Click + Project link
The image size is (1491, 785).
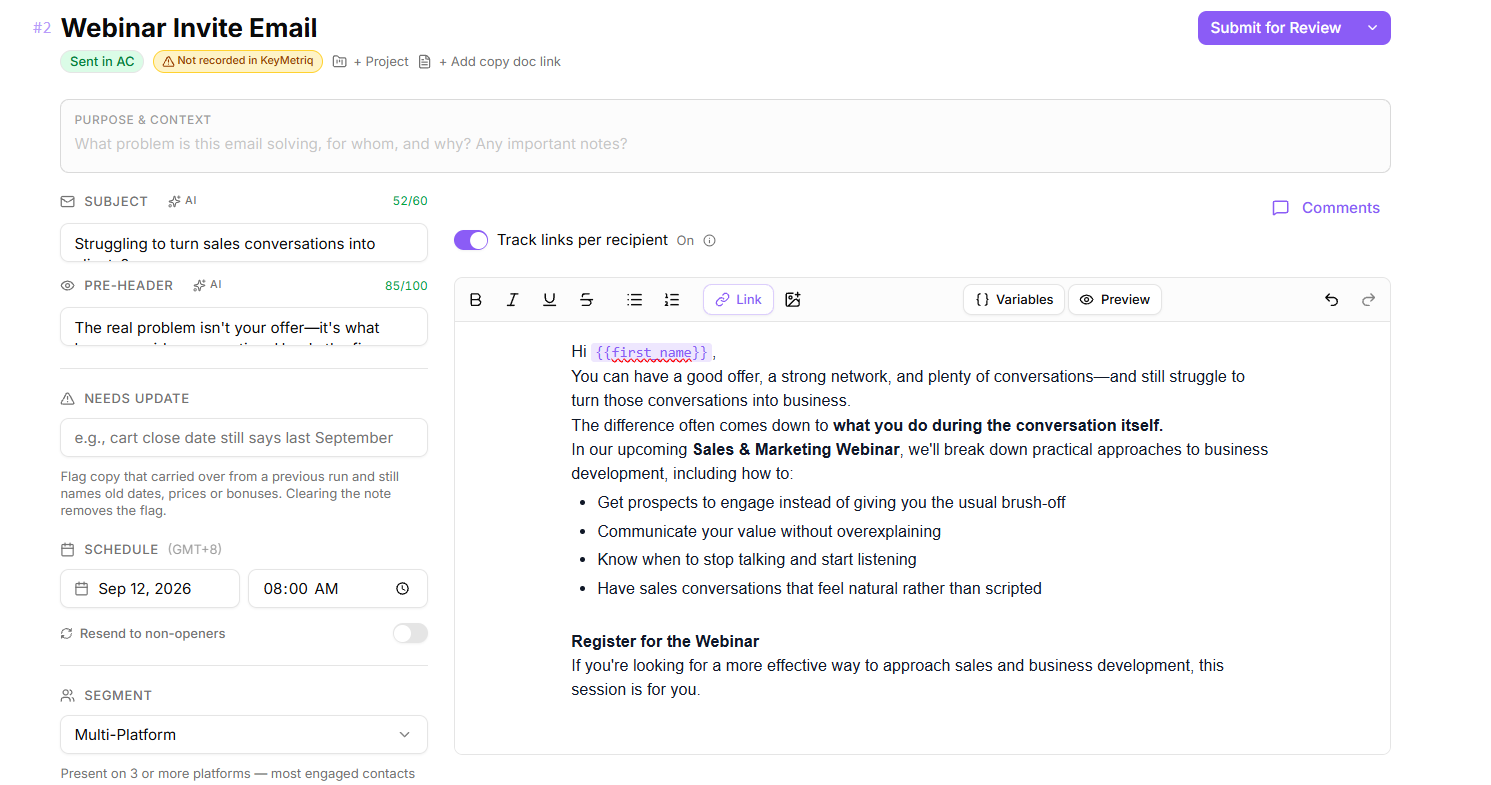[371, 62]
